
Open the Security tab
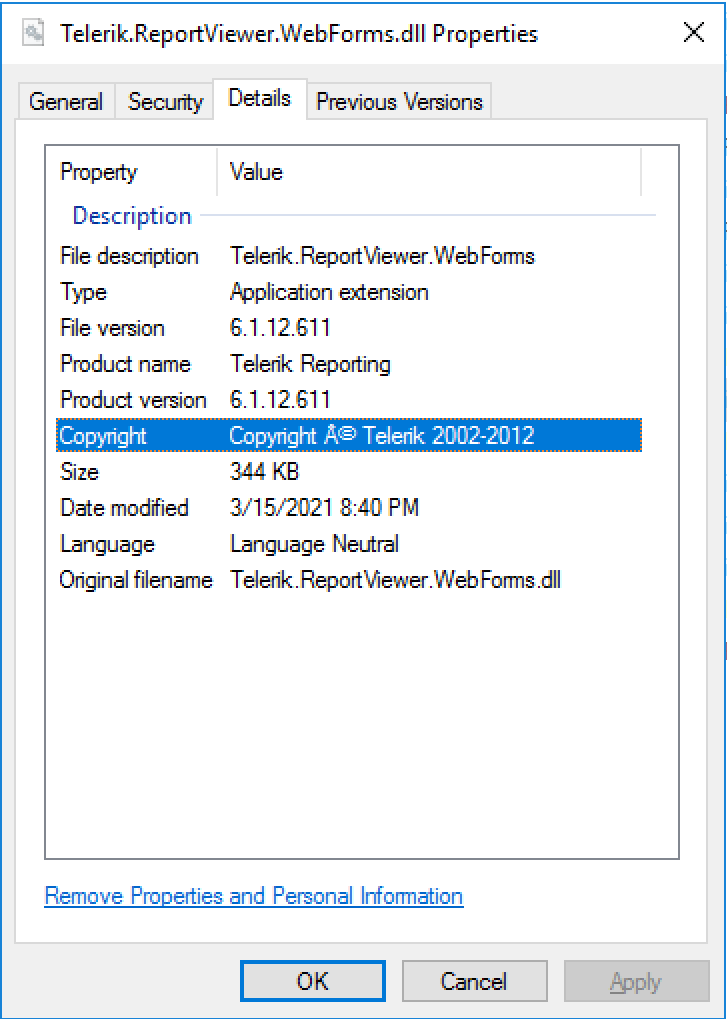[x=165, y=102]
